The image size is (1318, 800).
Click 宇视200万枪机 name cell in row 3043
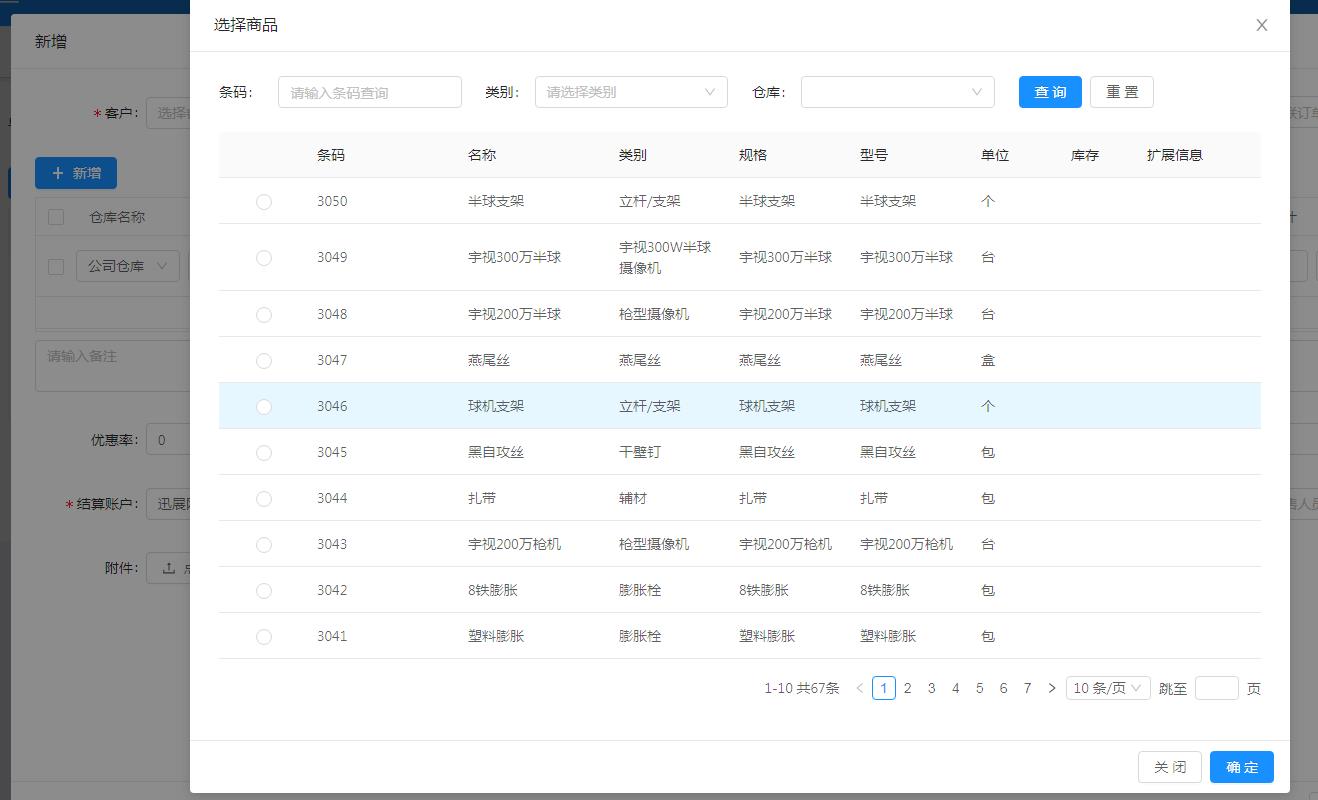(x=515, y=544)
